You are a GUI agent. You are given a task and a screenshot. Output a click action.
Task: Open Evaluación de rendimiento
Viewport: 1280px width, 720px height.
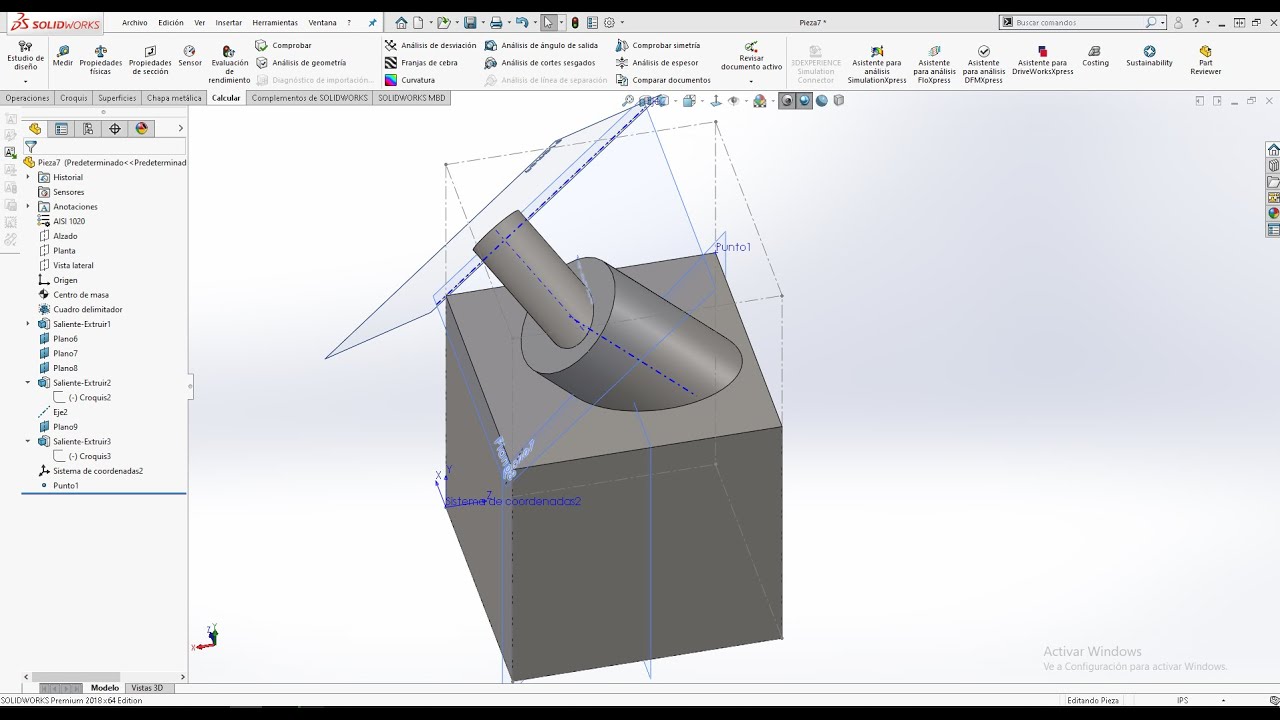coord(229,64)
